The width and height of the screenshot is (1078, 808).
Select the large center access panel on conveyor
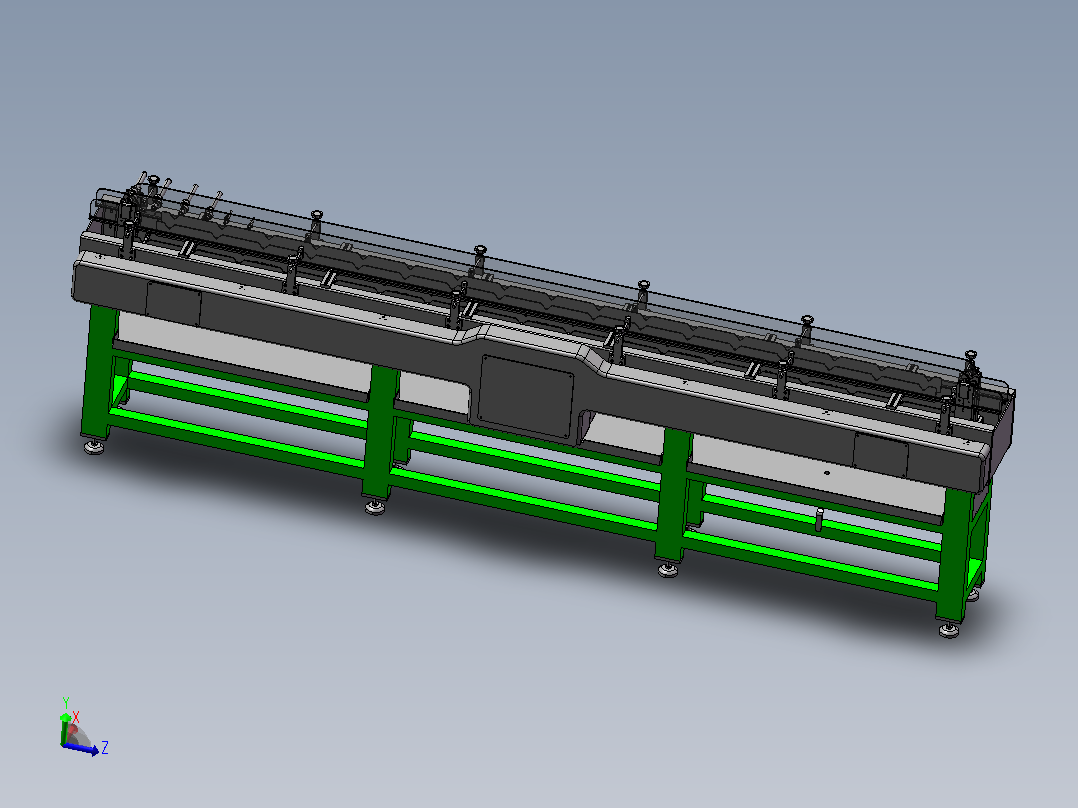527,397
